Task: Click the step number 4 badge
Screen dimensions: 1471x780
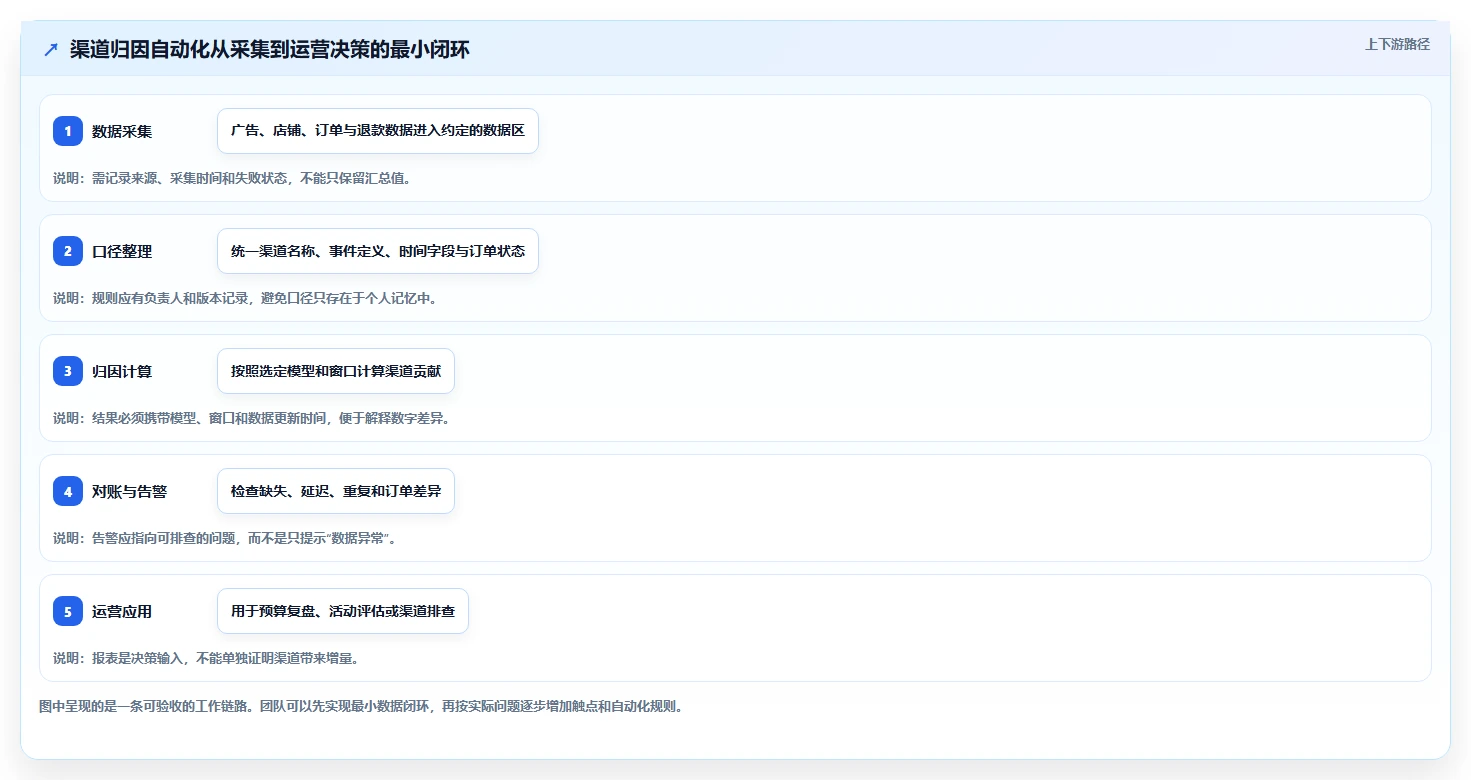Action: tap(68, 491)
